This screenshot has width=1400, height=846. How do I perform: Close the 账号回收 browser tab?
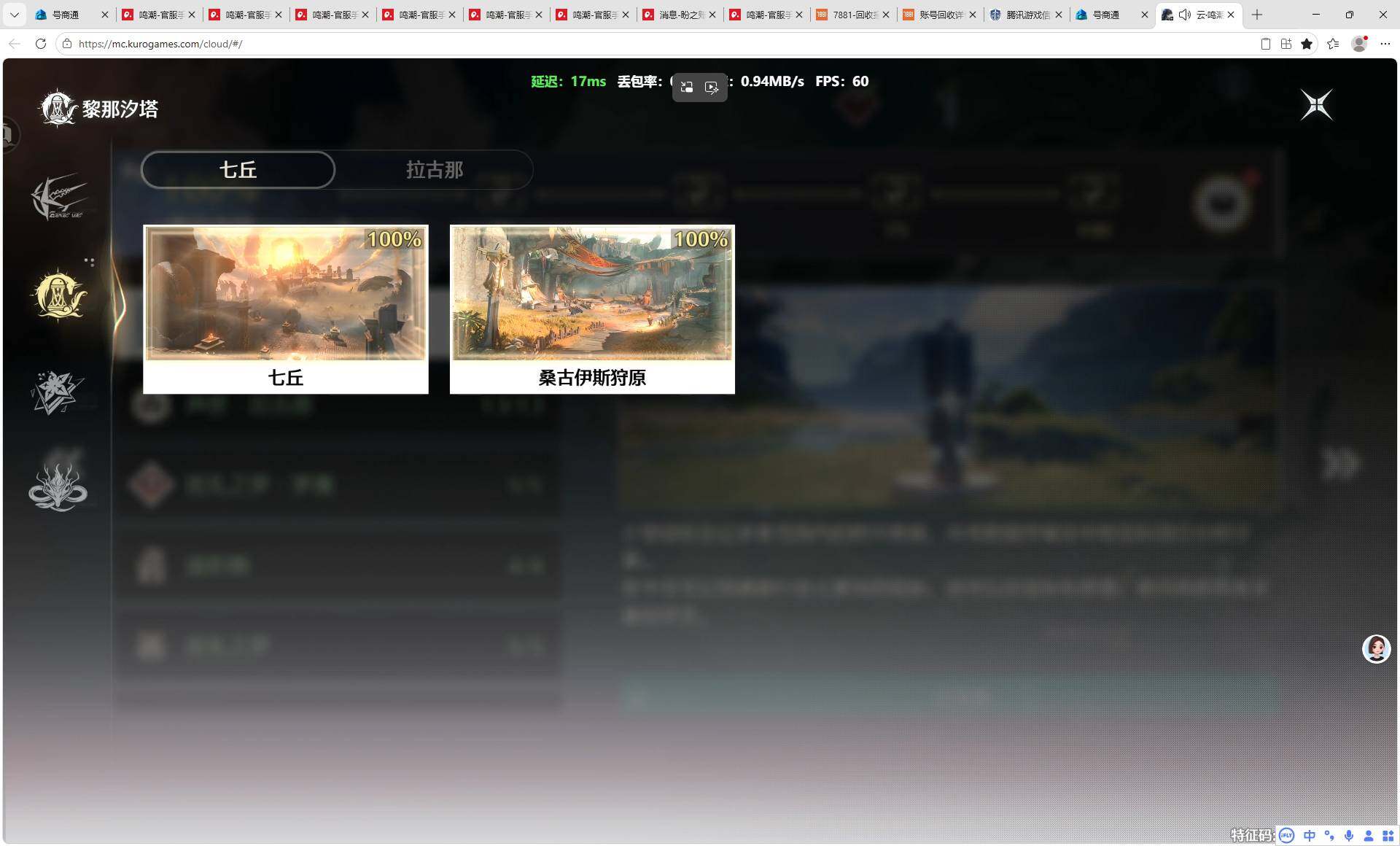(x=972, y=15)
